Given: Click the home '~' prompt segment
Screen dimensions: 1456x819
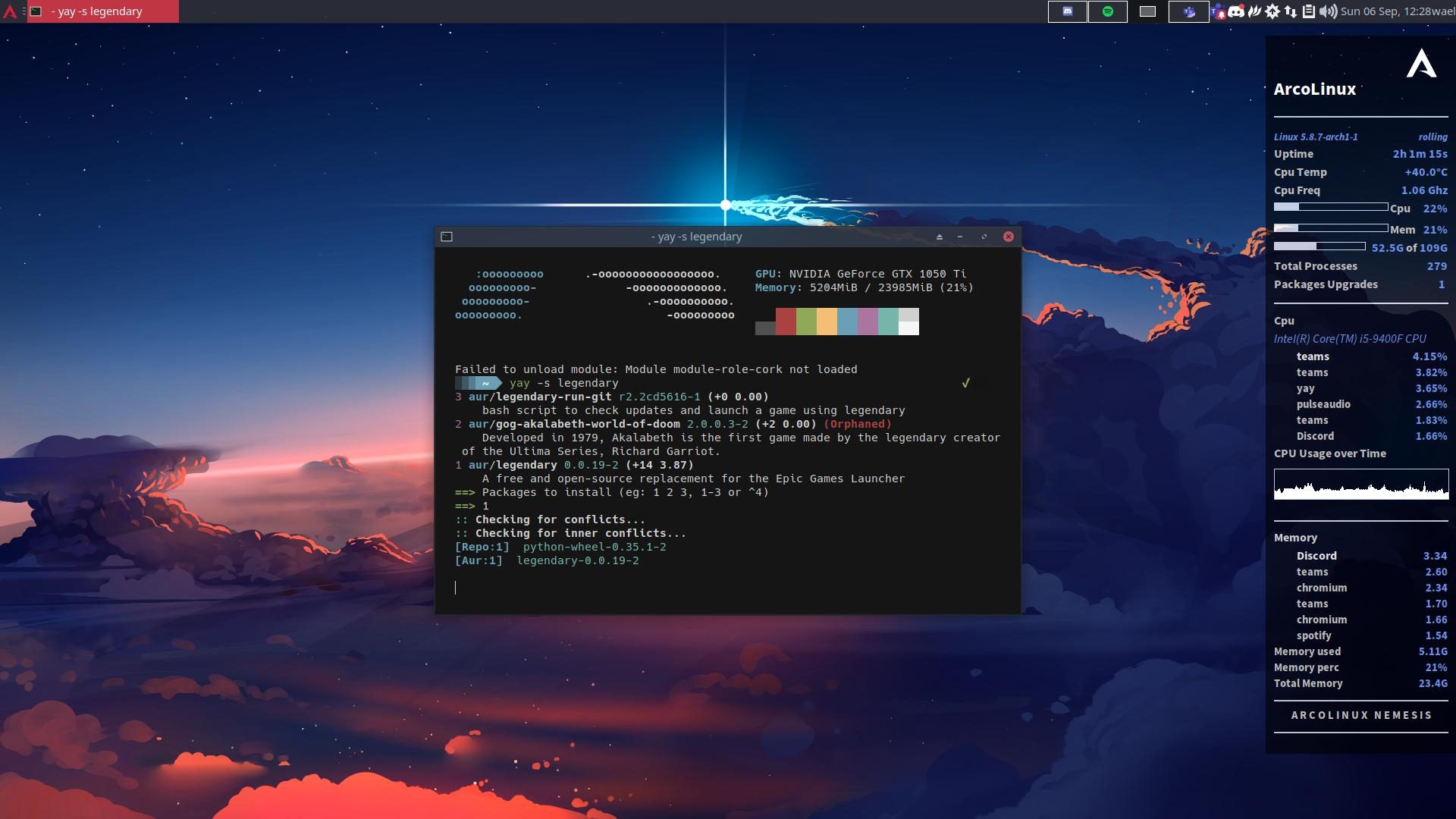Looking at the screenshot, I should [485, 383].
